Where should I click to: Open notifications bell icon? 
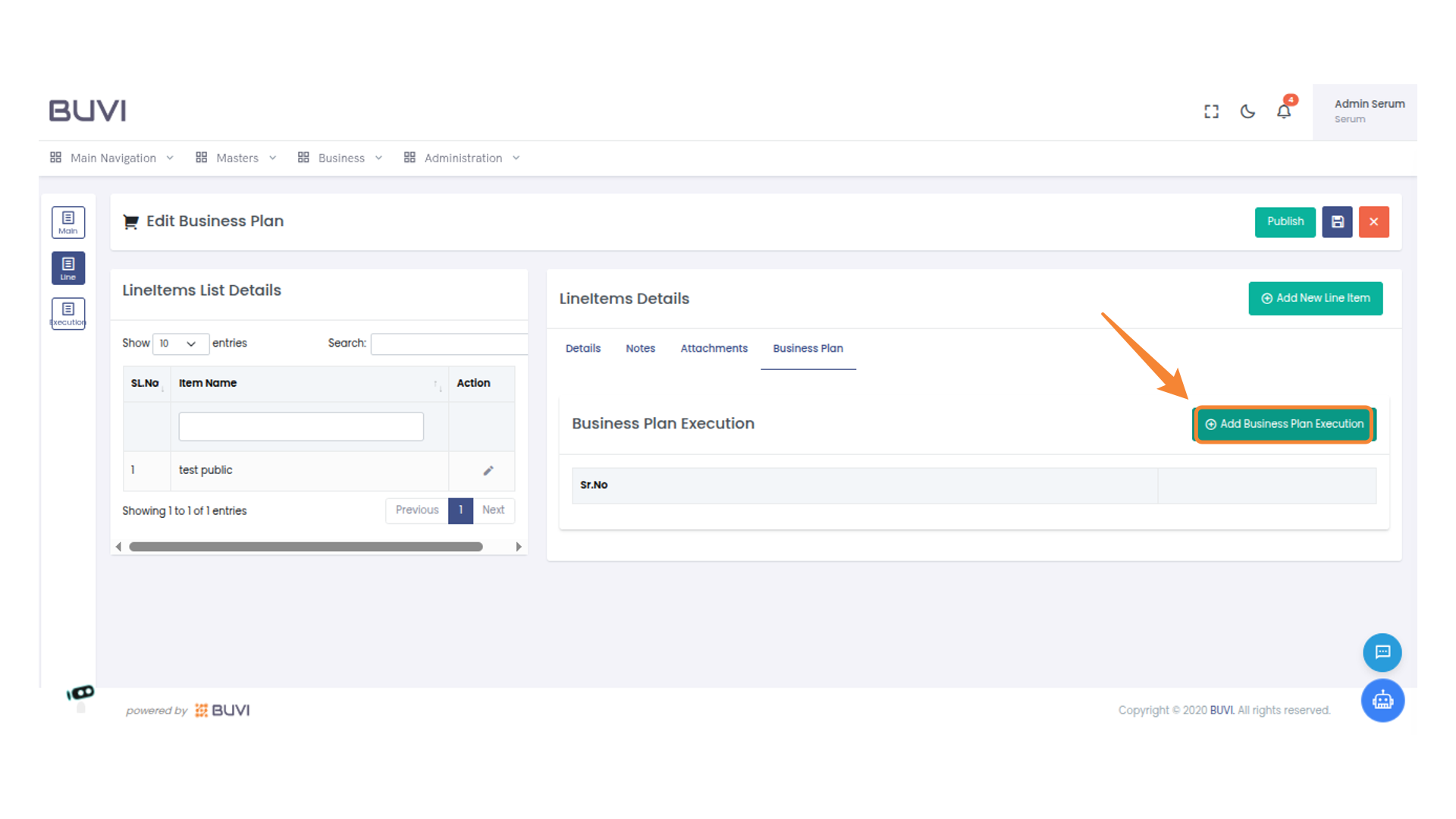pos(1284,111)
